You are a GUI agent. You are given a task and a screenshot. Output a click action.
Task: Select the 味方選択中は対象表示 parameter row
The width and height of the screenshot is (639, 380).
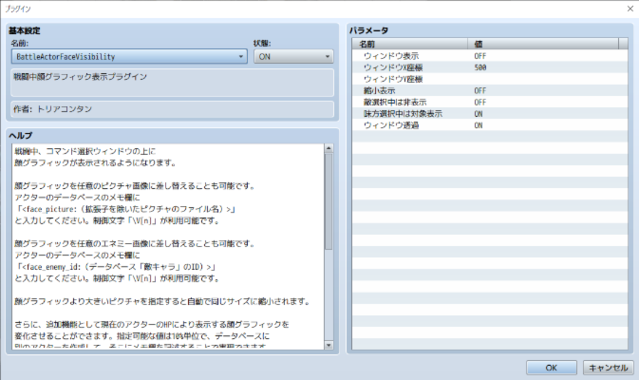click(490, 114)
